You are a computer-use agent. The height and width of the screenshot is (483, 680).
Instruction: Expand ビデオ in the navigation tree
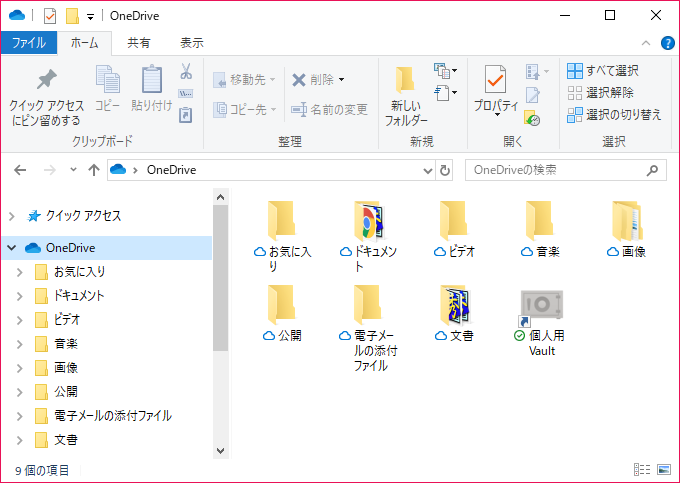tap(20, 320)
